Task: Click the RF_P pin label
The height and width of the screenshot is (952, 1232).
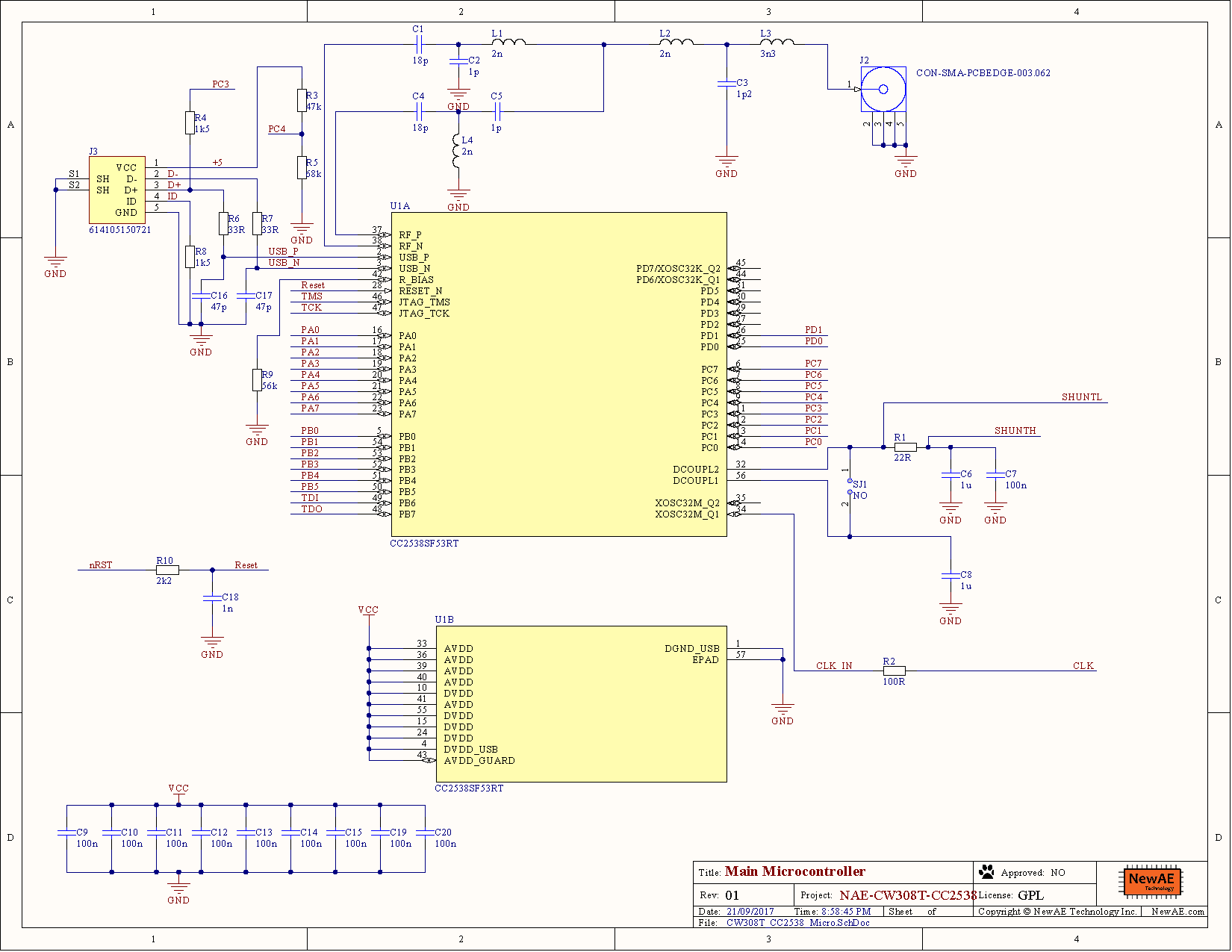Action: 410,235
